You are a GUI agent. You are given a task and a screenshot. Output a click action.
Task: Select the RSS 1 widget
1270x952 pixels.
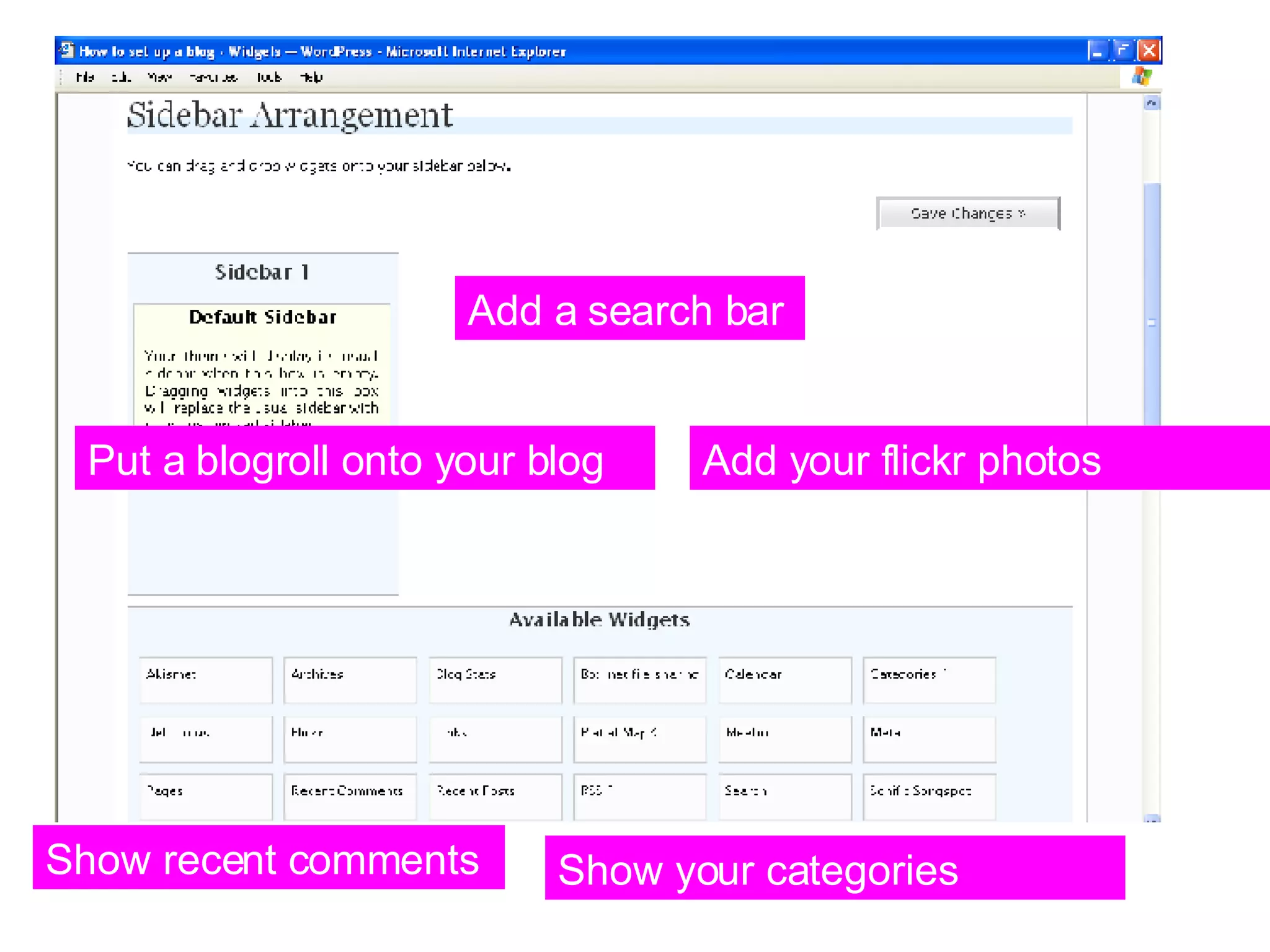coord(640,797)
